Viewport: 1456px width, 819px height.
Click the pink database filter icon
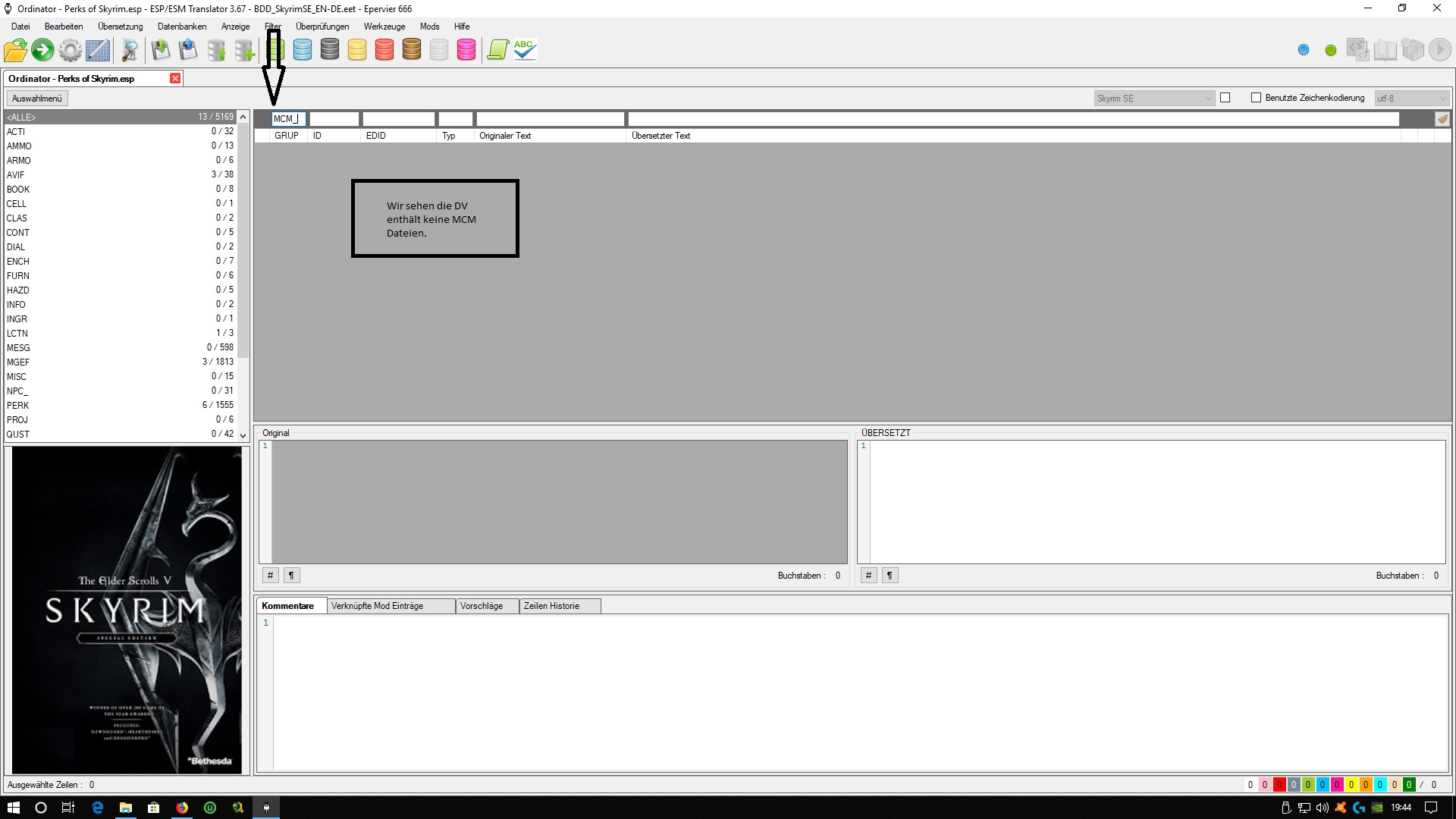point(466,50)
